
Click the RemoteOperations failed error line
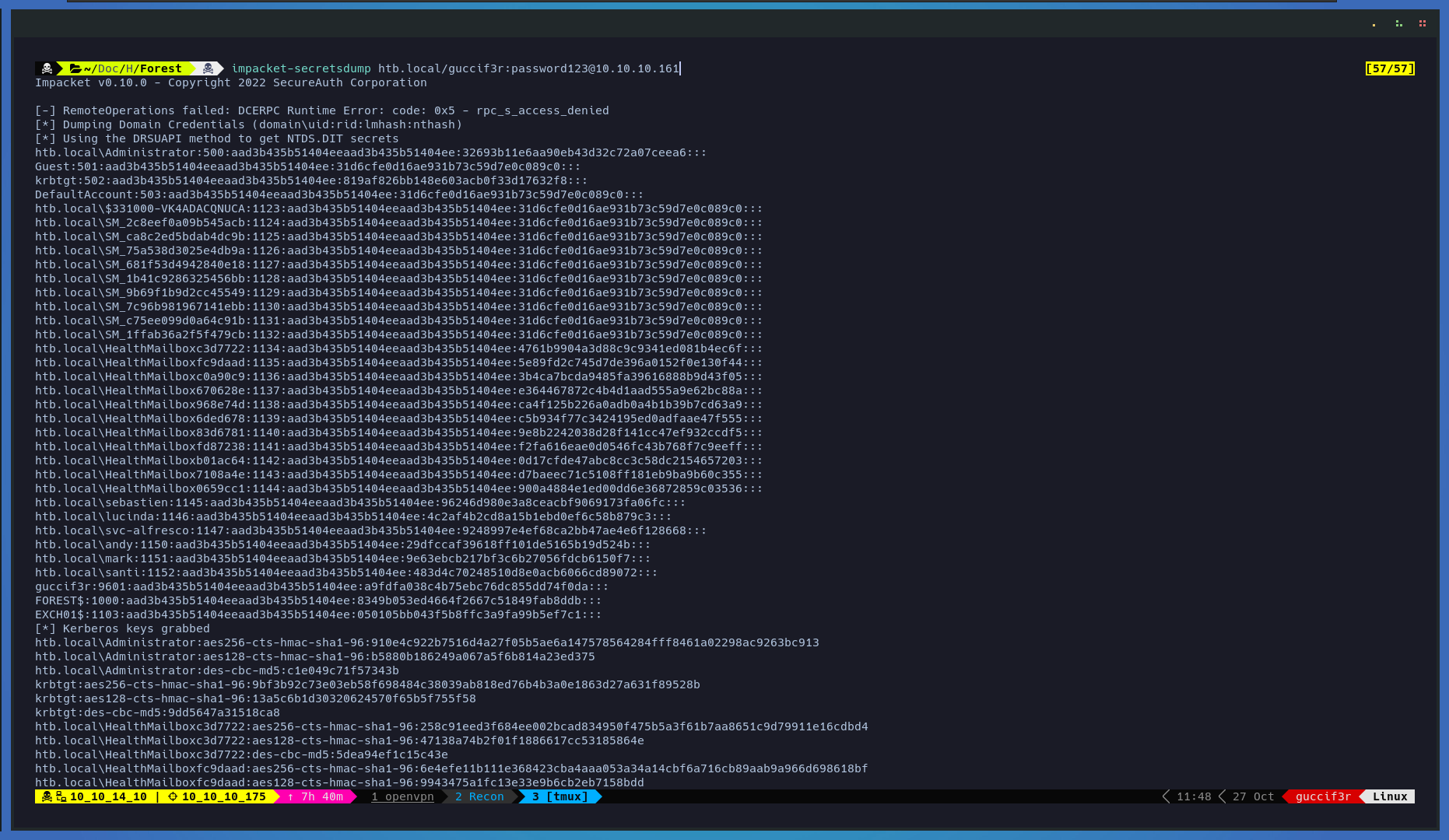[322, 110]
